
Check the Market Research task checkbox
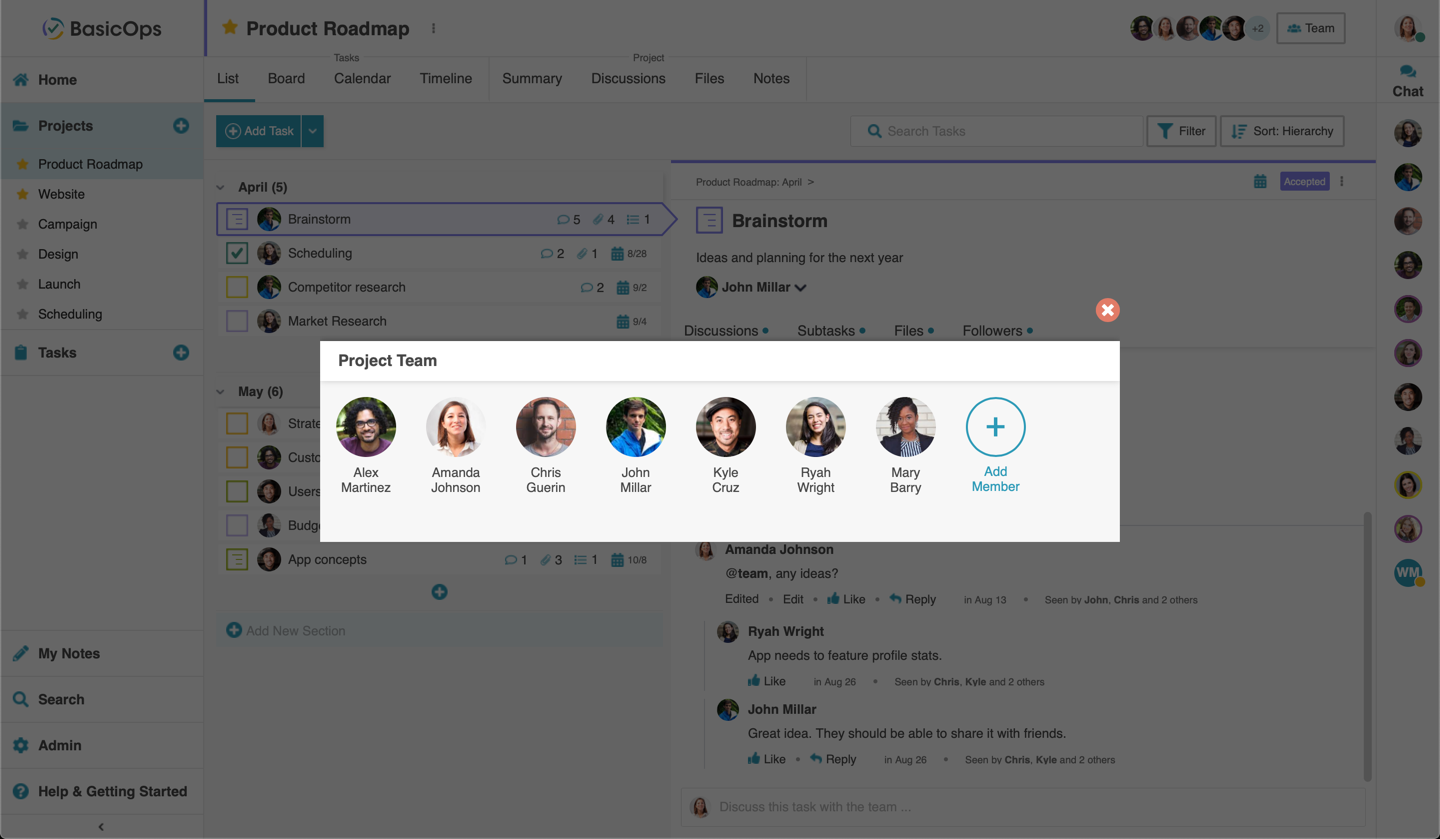237,322
